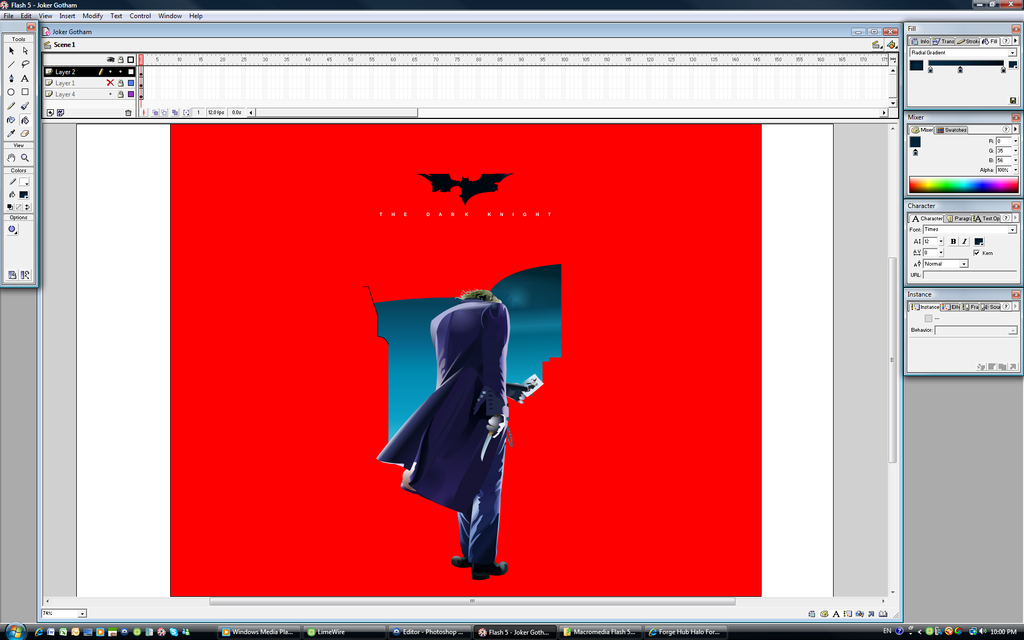Open LimeWire taskbar button
Image resolution: width=1024 pixels, height=640 pixels.
click(x=344, y=632)
